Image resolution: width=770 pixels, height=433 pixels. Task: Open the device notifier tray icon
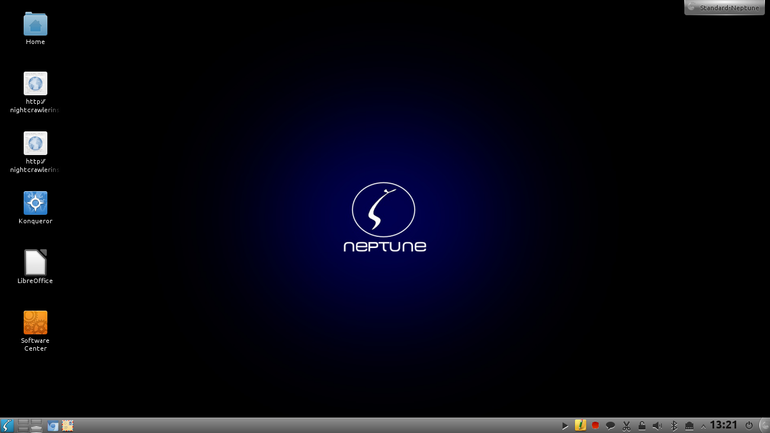point(689,426)
